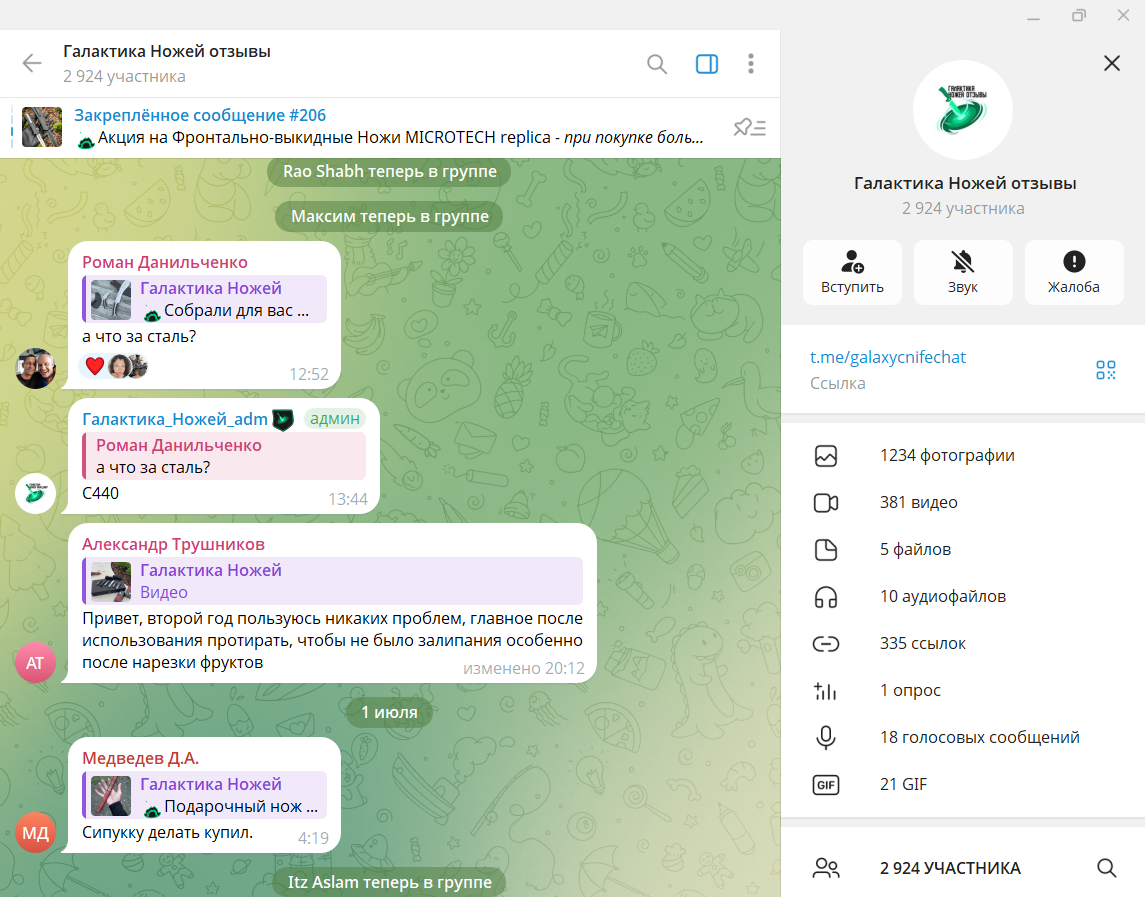
Task: Open Закреплённое сообщение #206 banner
Action: (390, 127)
